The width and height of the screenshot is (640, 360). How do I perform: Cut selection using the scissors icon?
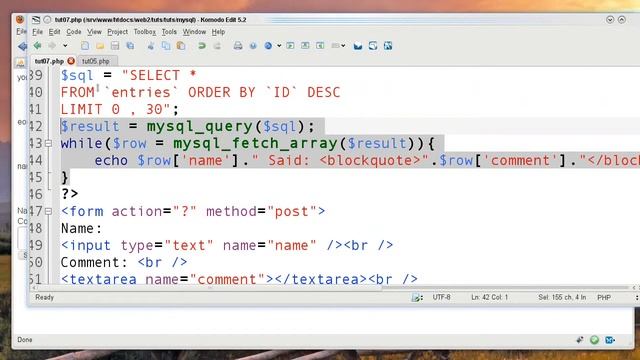click(x=151, y=46)
